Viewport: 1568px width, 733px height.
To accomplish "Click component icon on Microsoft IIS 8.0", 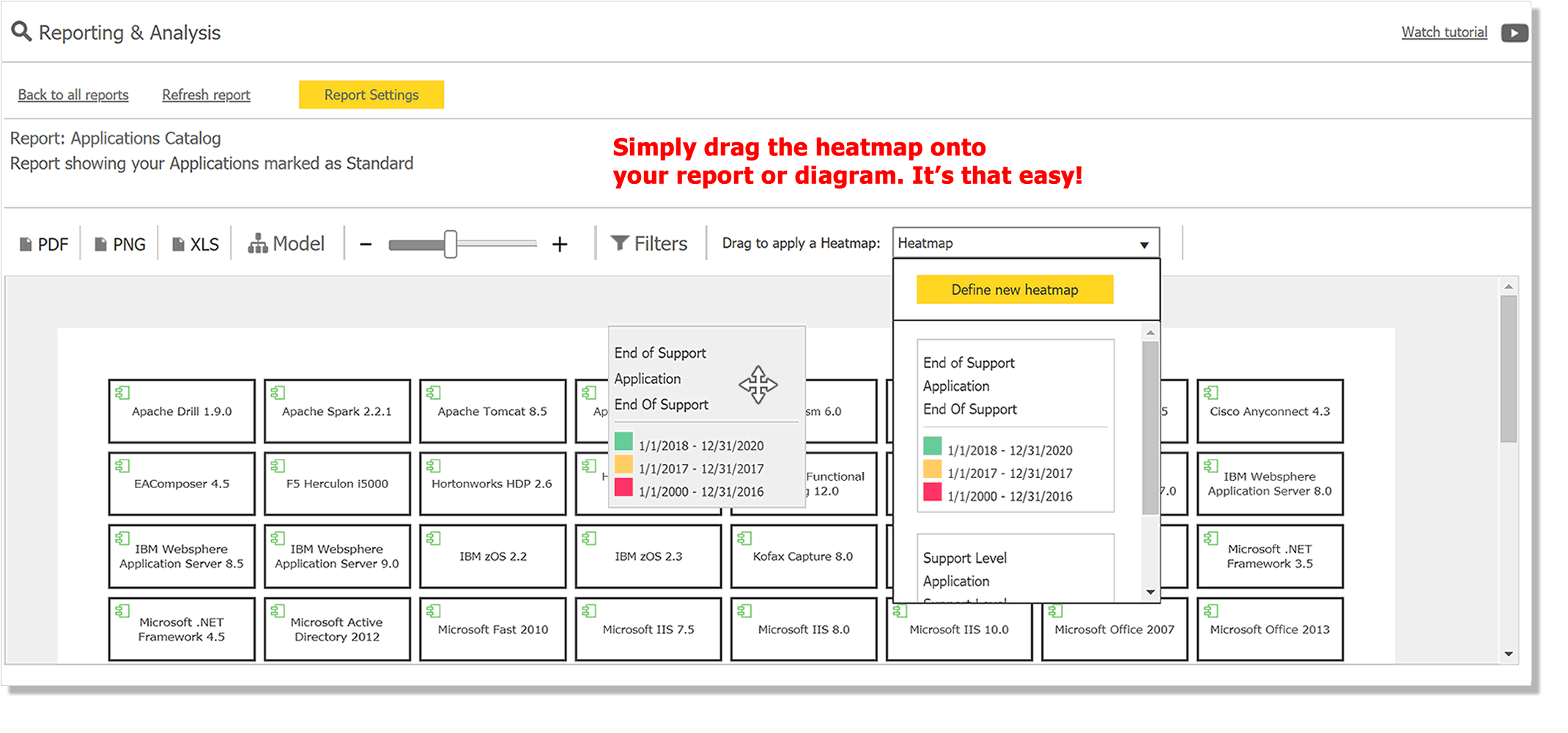I will point(744,611).
